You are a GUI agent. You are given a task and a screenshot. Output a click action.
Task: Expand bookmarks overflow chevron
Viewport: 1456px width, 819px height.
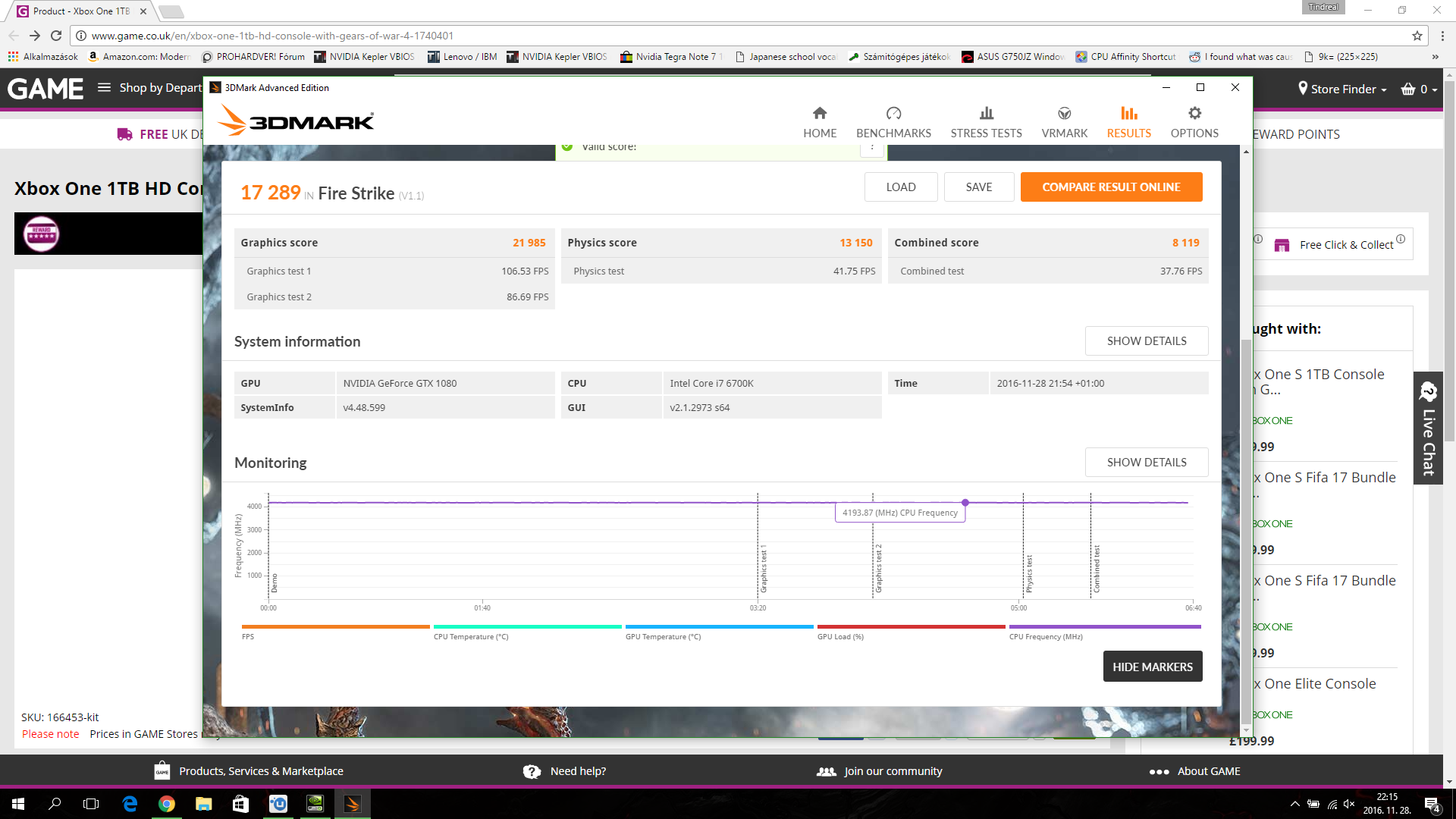click(1435, 57)
